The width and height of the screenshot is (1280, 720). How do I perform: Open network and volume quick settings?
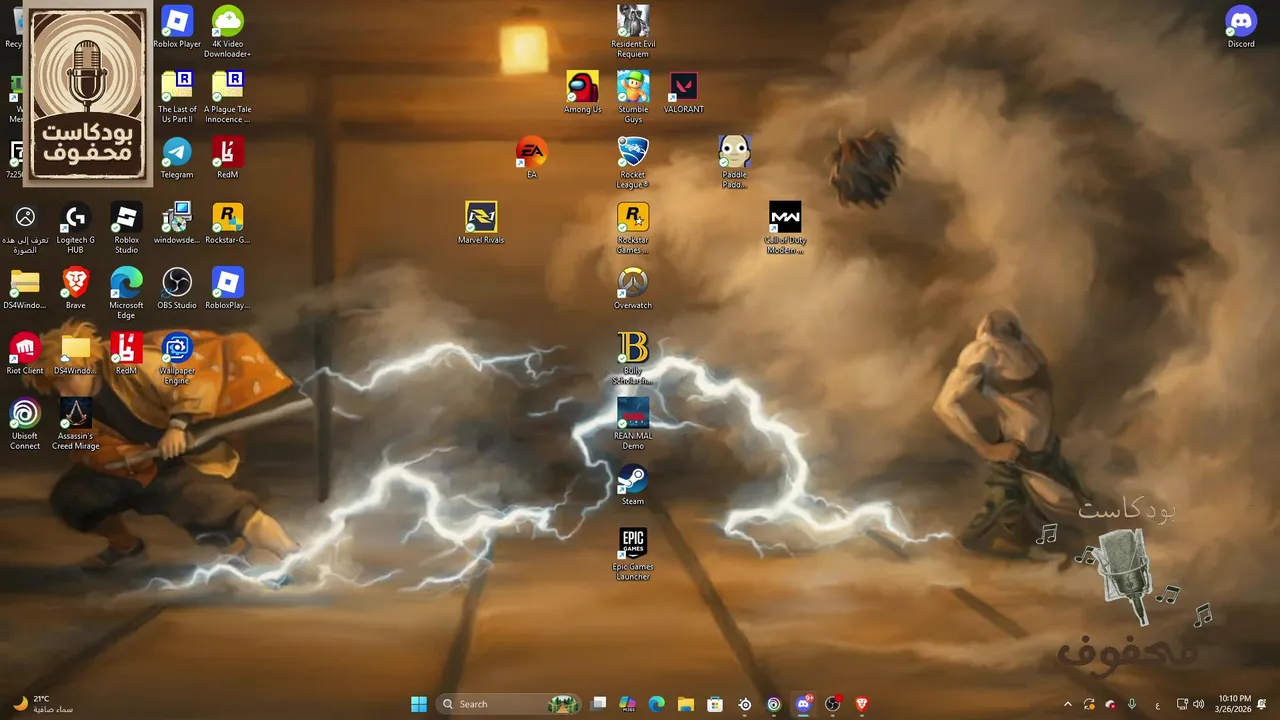pos(1190,704)
